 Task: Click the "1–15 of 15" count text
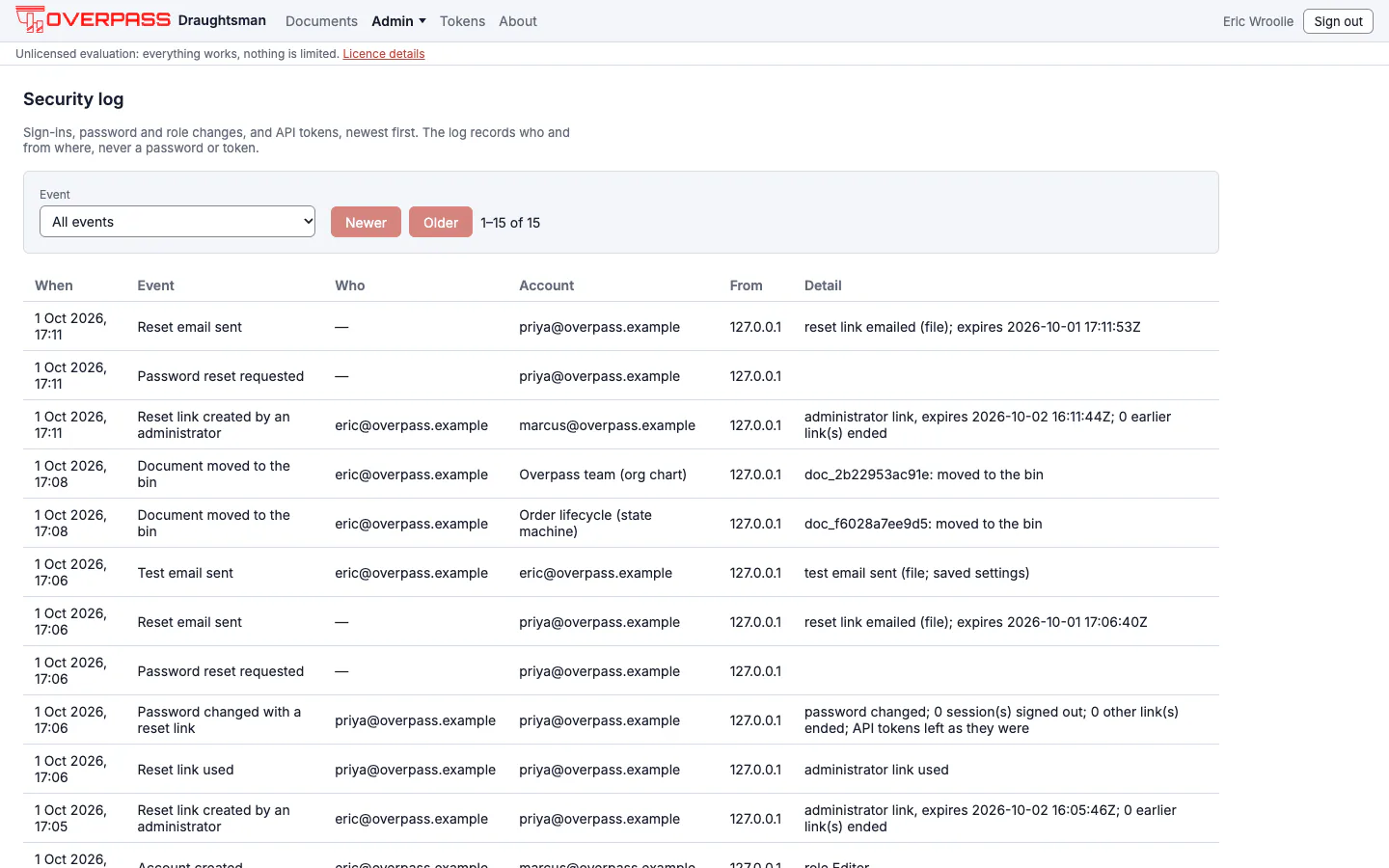coord(510,223)
